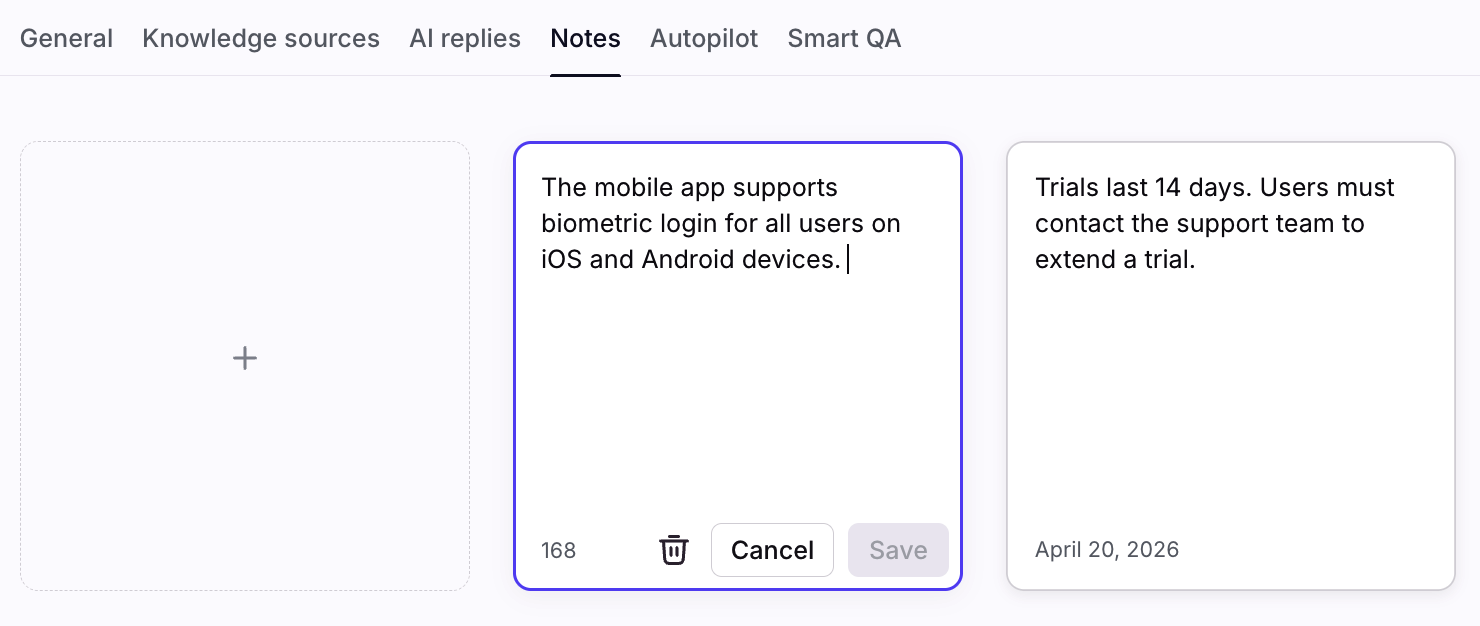This screenshot has width=1480, height=626.
Task: Click 'contact the support team' in trial note
Action: [x=1178, y=224]
